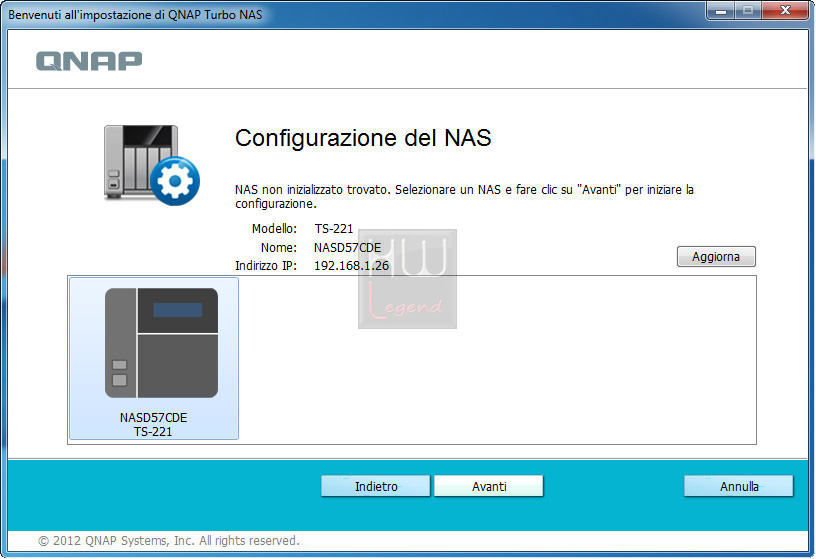The image size is (816, 559).
Task: Click the QNAP logo in header
Action: (89, 61)
